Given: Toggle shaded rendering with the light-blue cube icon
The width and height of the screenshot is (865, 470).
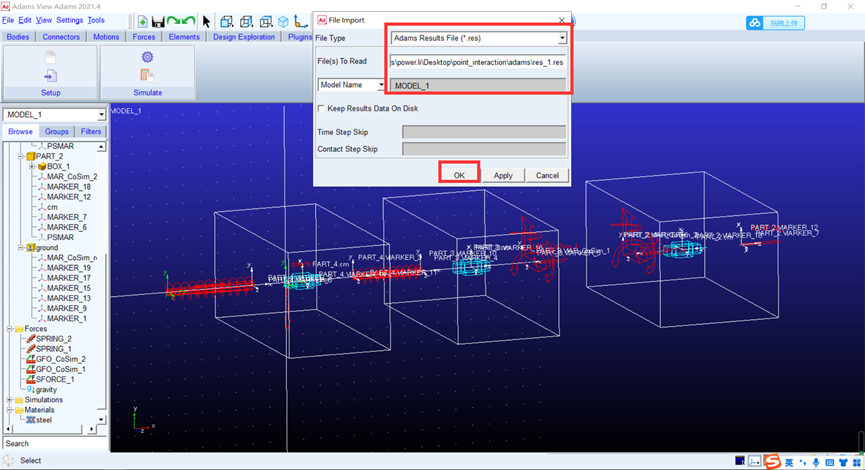Looking at the screenshot, I should tap(284, 22).
